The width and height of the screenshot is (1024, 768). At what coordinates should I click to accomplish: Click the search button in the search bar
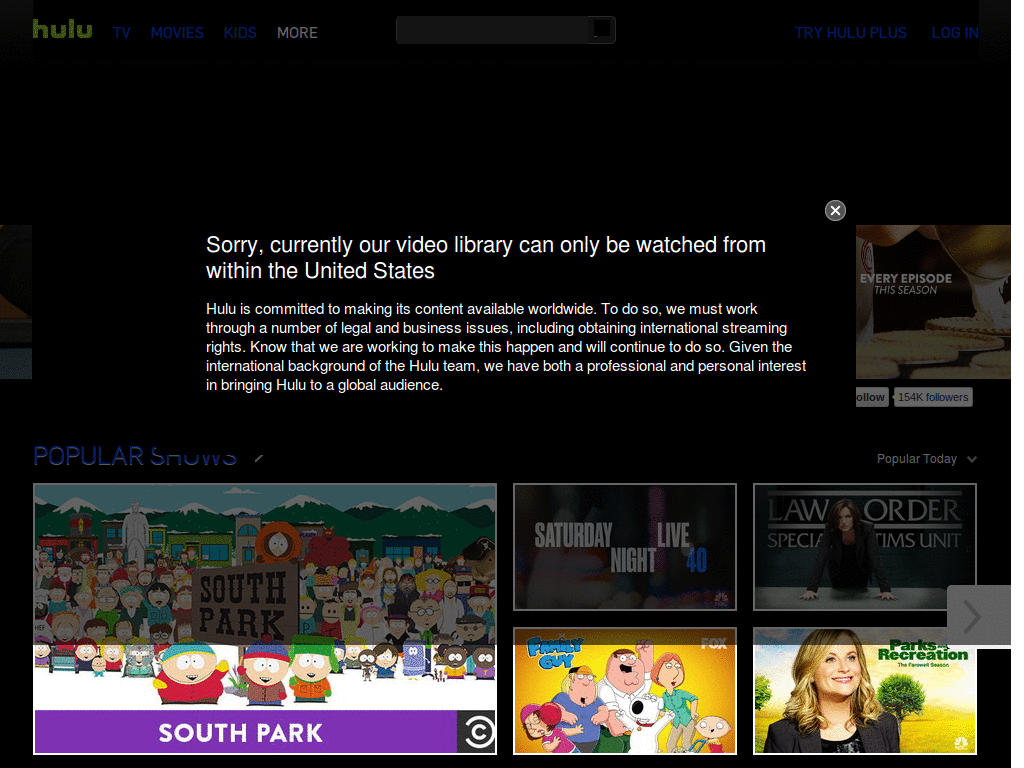click(599, 29)
